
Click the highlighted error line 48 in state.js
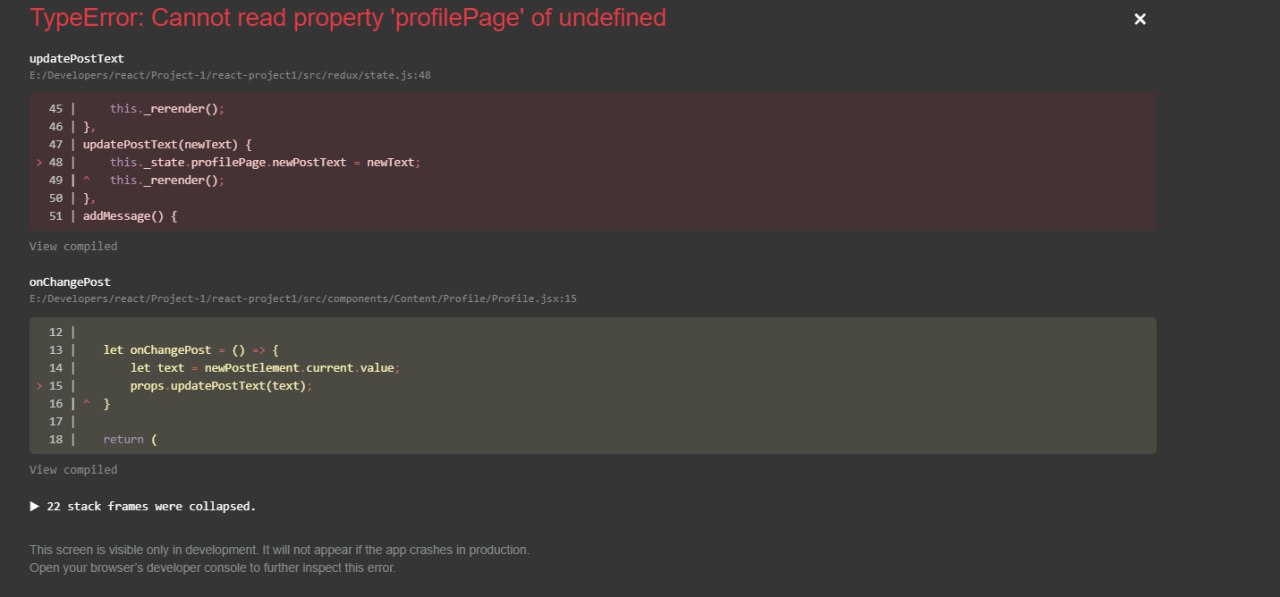coord(265,162)
